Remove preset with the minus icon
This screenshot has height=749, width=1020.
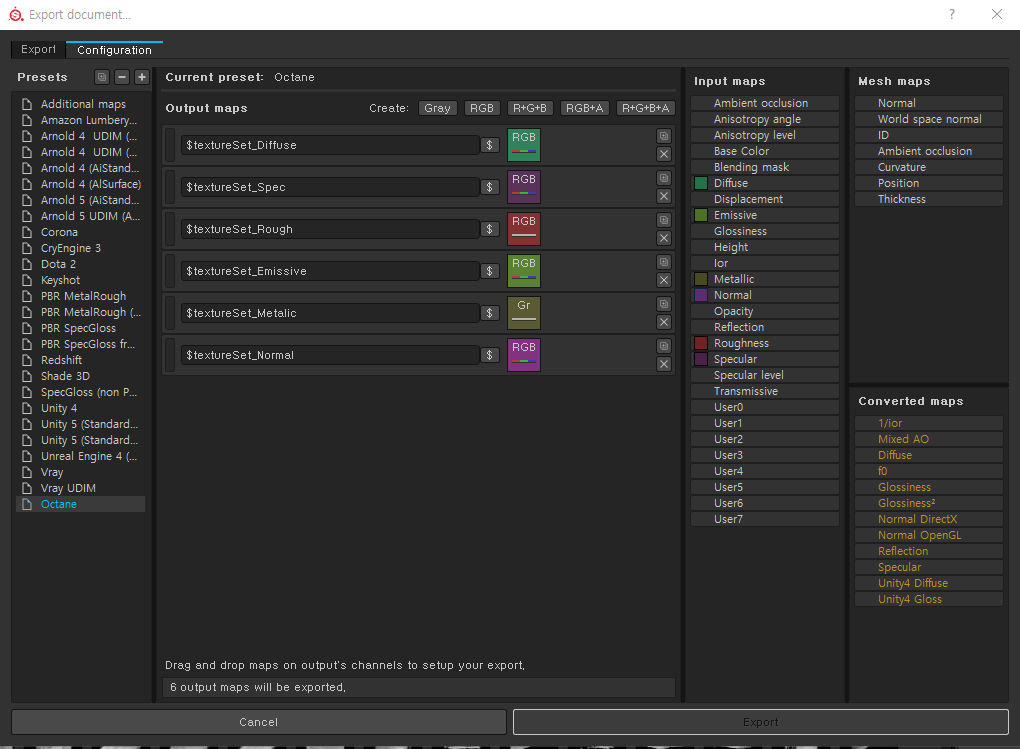coord(122,77)
